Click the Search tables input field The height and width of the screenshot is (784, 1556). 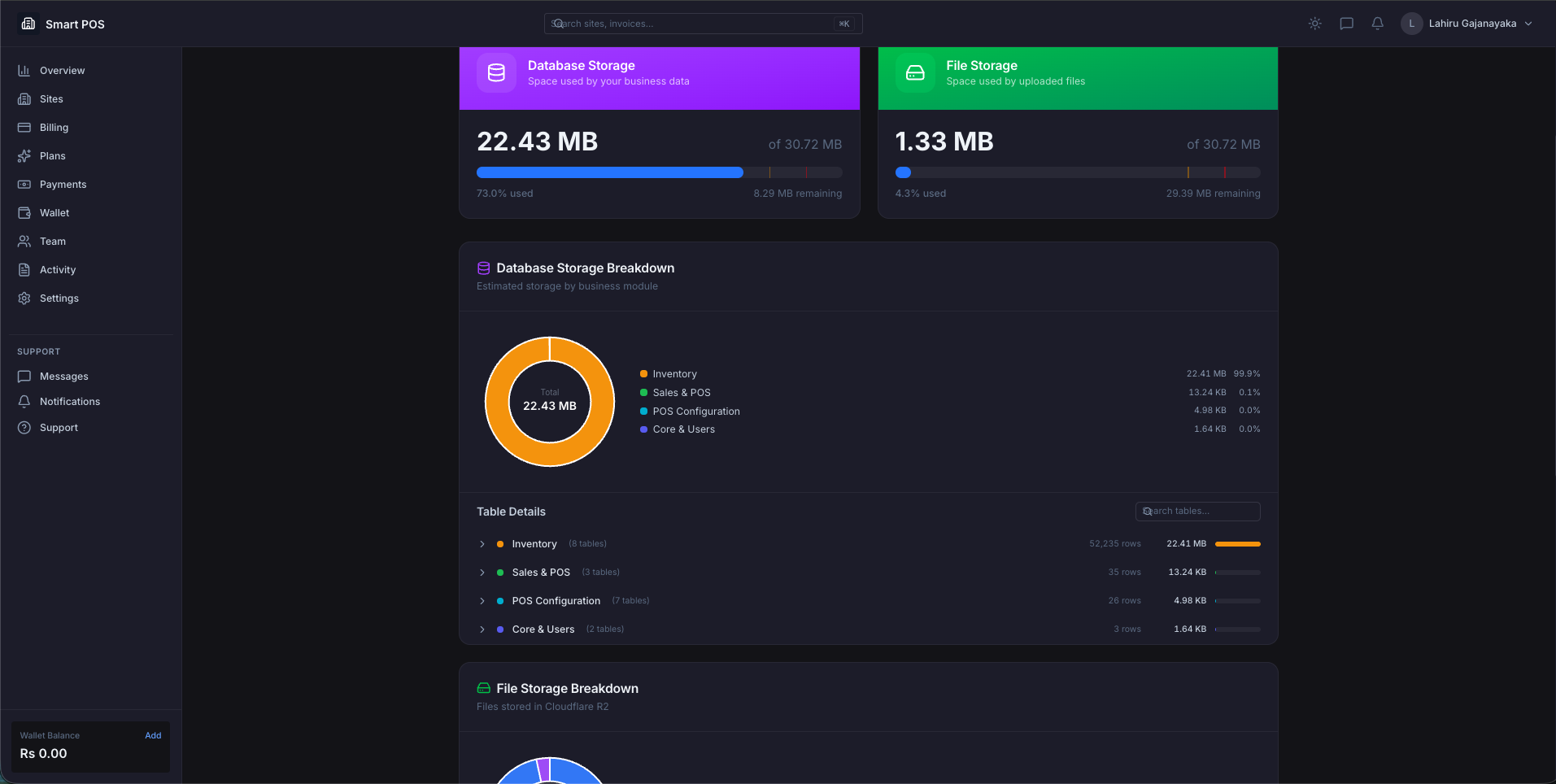(x=1197, y=512)
